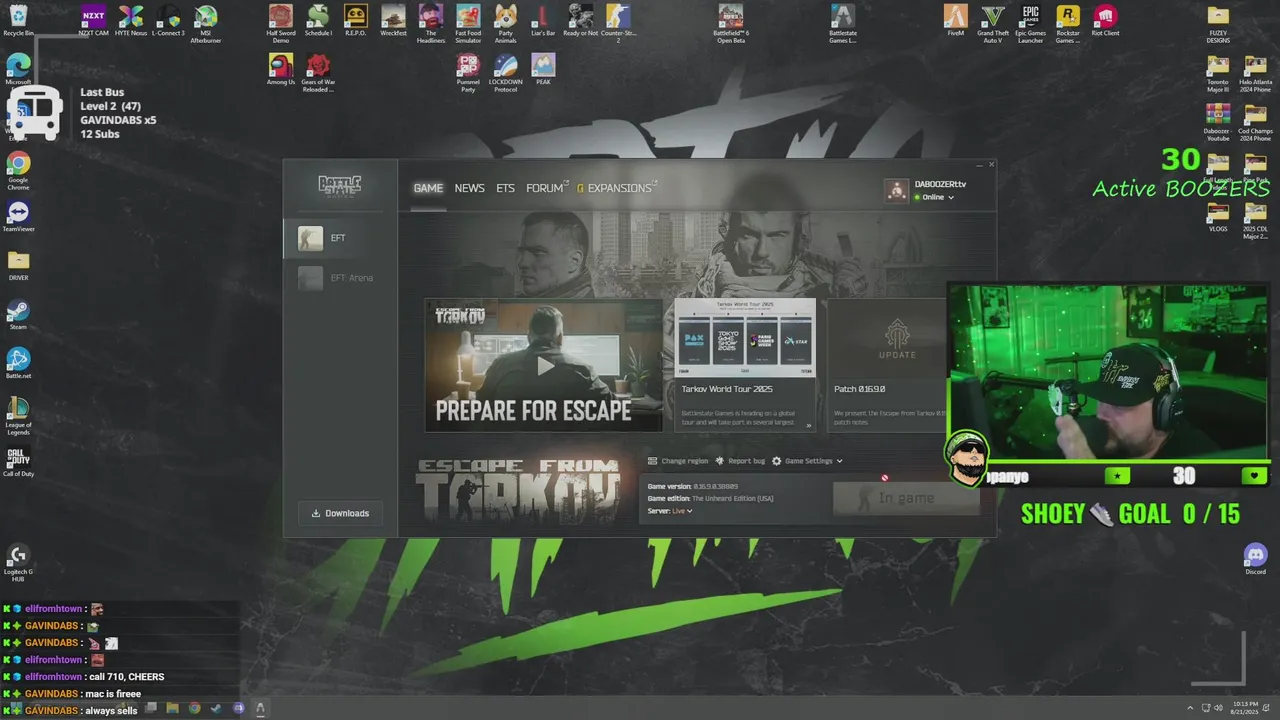Screen dimensions: 1280x720
Task: Select the VLOGS folder icon
Action: [x=1218, y=217]
